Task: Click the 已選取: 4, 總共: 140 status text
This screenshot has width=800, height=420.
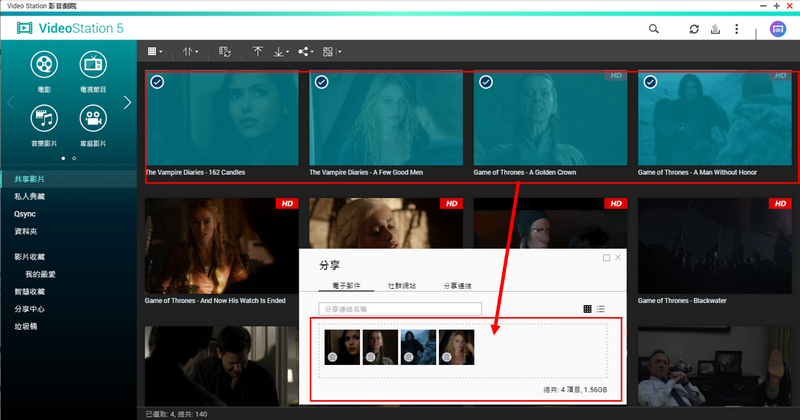Action: 177,414
